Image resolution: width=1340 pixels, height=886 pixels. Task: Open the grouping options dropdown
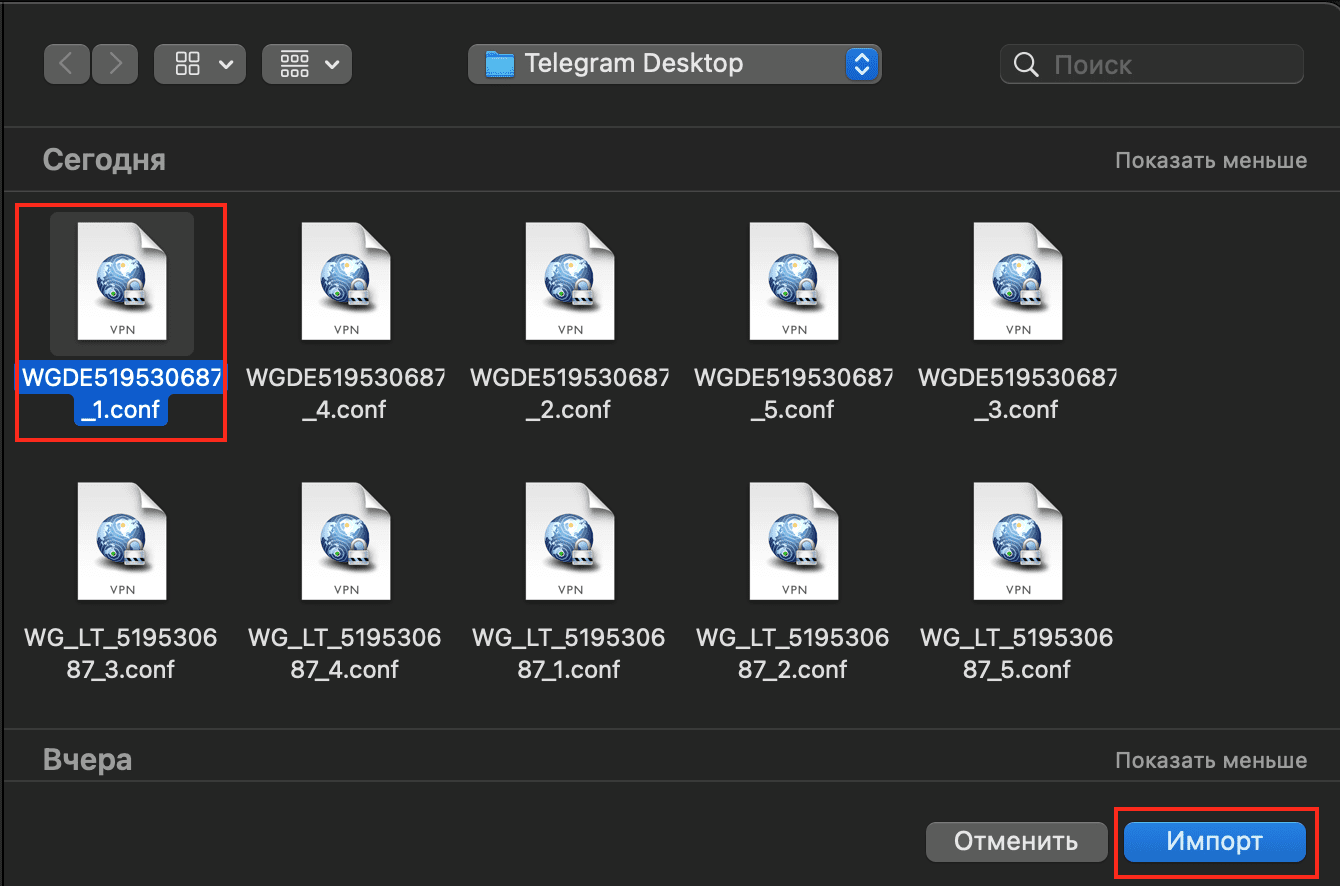pyautogui.click(x=307, y=65)
